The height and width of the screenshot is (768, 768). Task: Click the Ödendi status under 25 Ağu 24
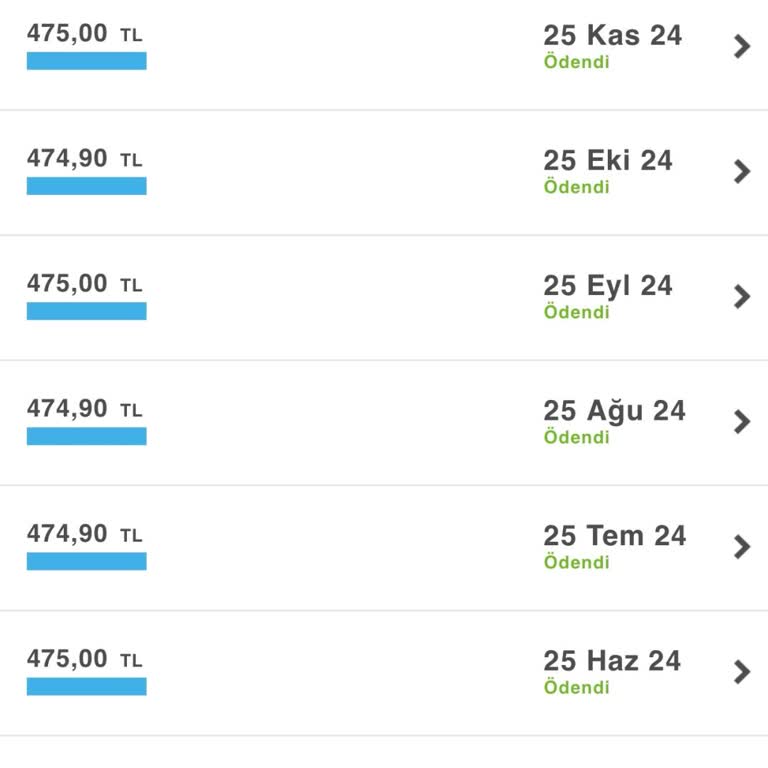(576, 437)
